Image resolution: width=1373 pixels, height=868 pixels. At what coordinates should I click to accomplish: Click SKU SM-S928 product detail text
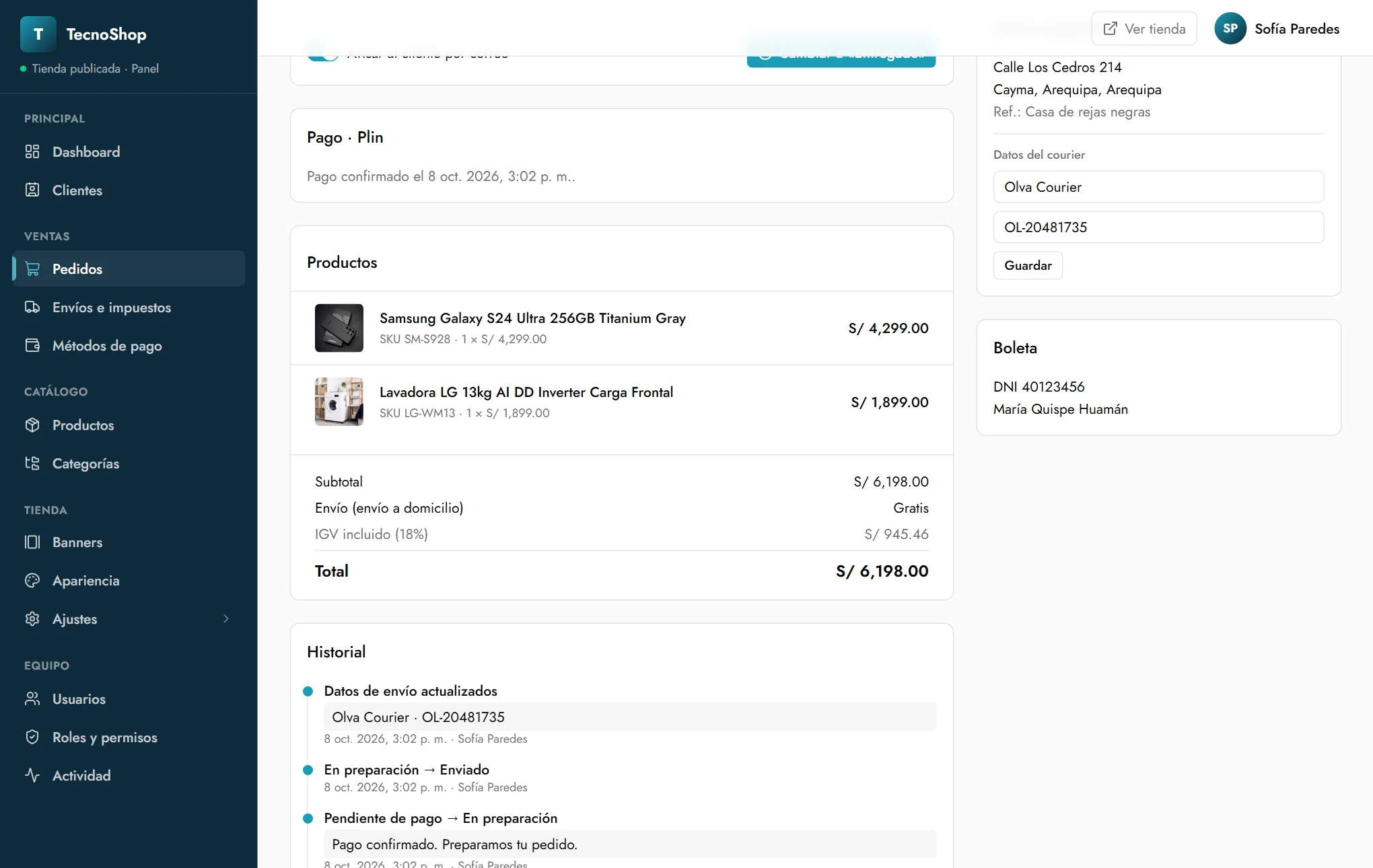pos(463,338)
